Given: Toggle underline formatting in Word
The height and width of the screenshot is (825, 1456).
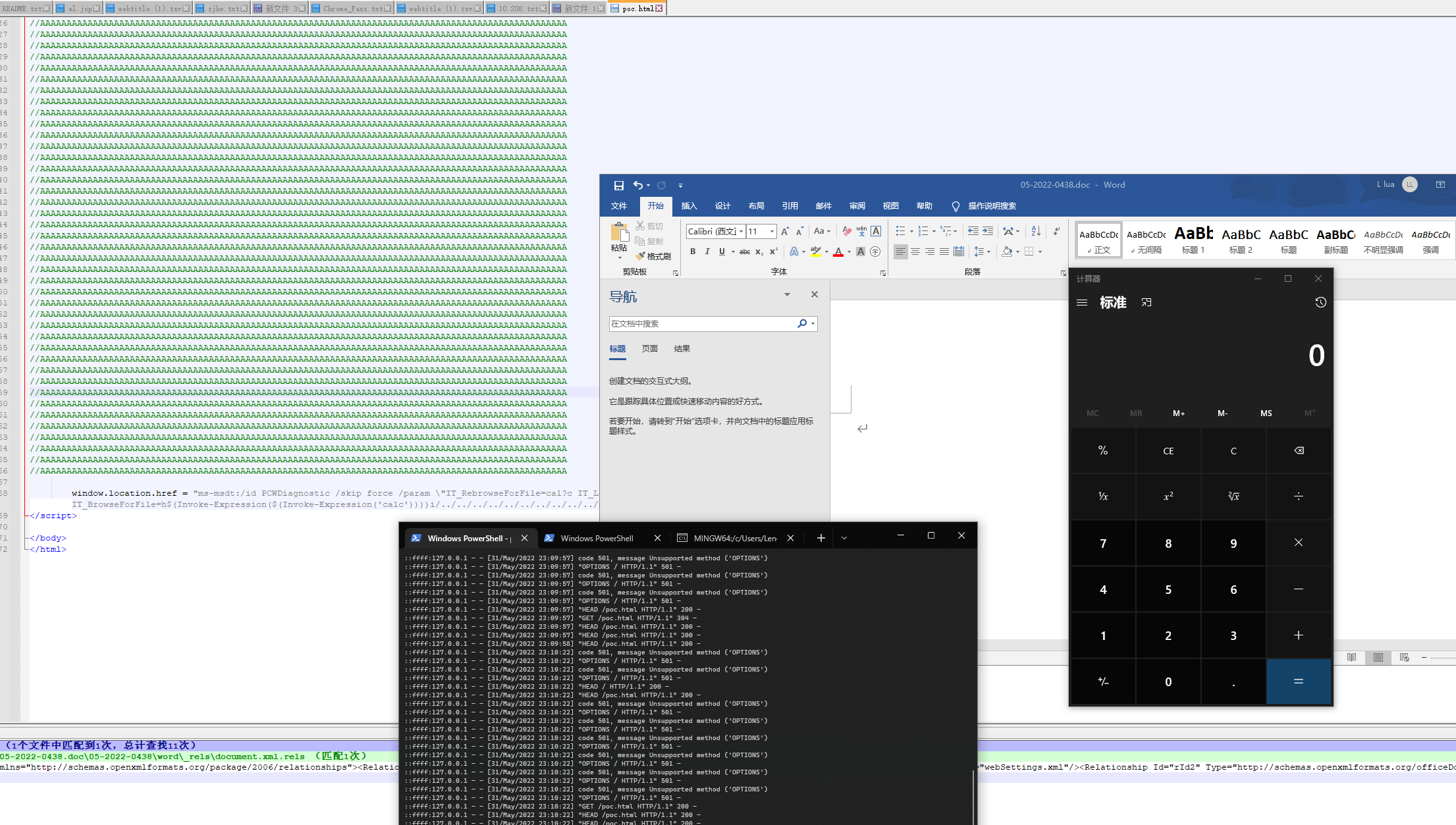Looking at the screenshot, I should pos(722,252).
